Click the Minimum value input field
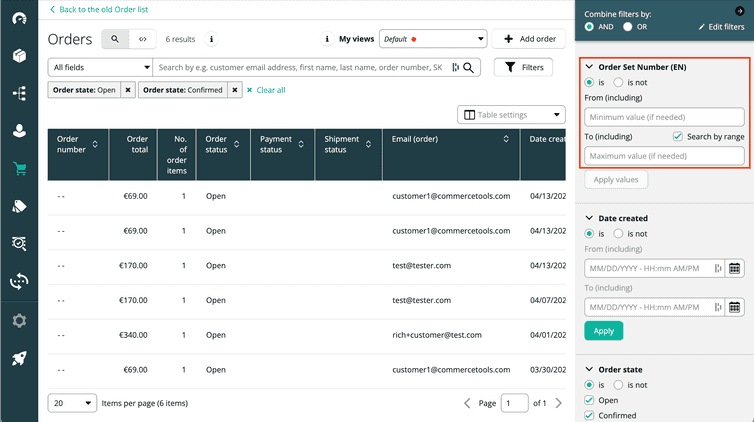 [664, 117]
